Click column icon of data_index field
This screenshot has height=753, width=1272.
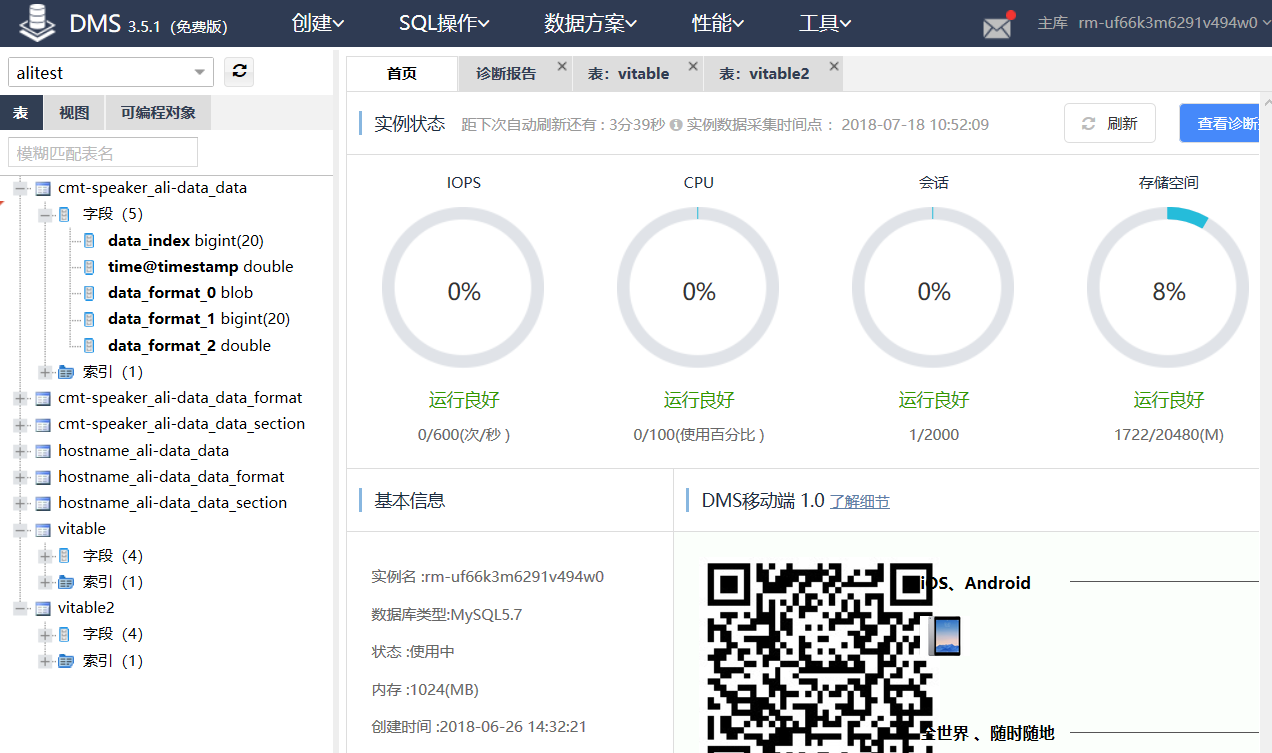89,241
